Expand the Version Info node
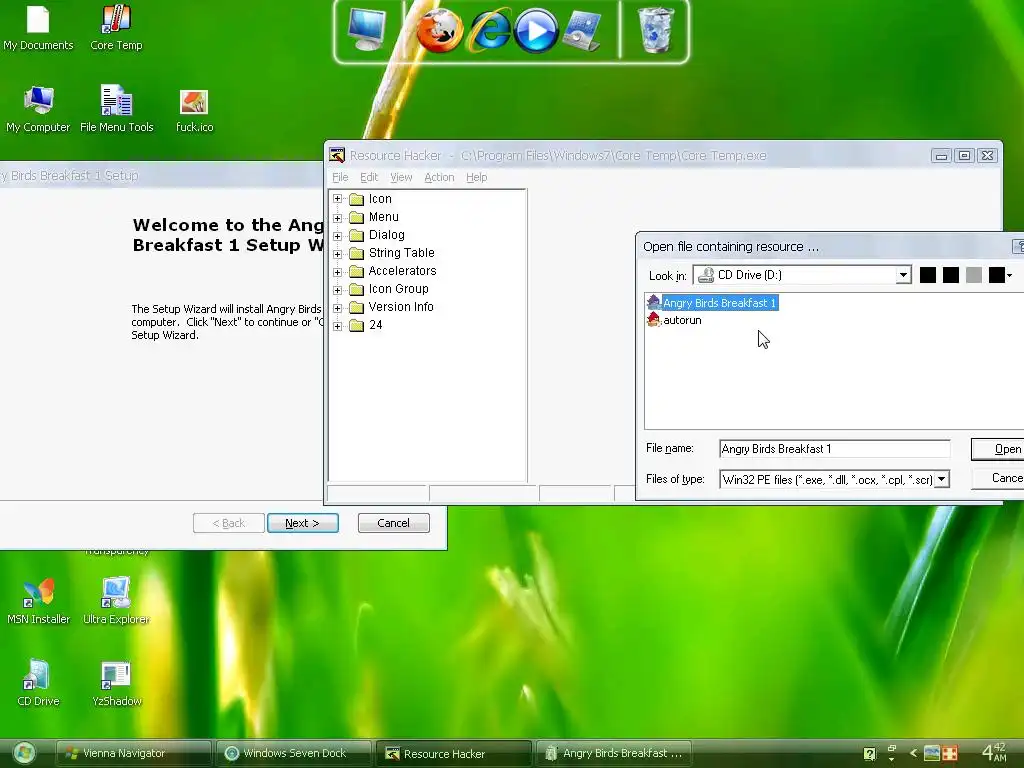 [x=338, y=308]
